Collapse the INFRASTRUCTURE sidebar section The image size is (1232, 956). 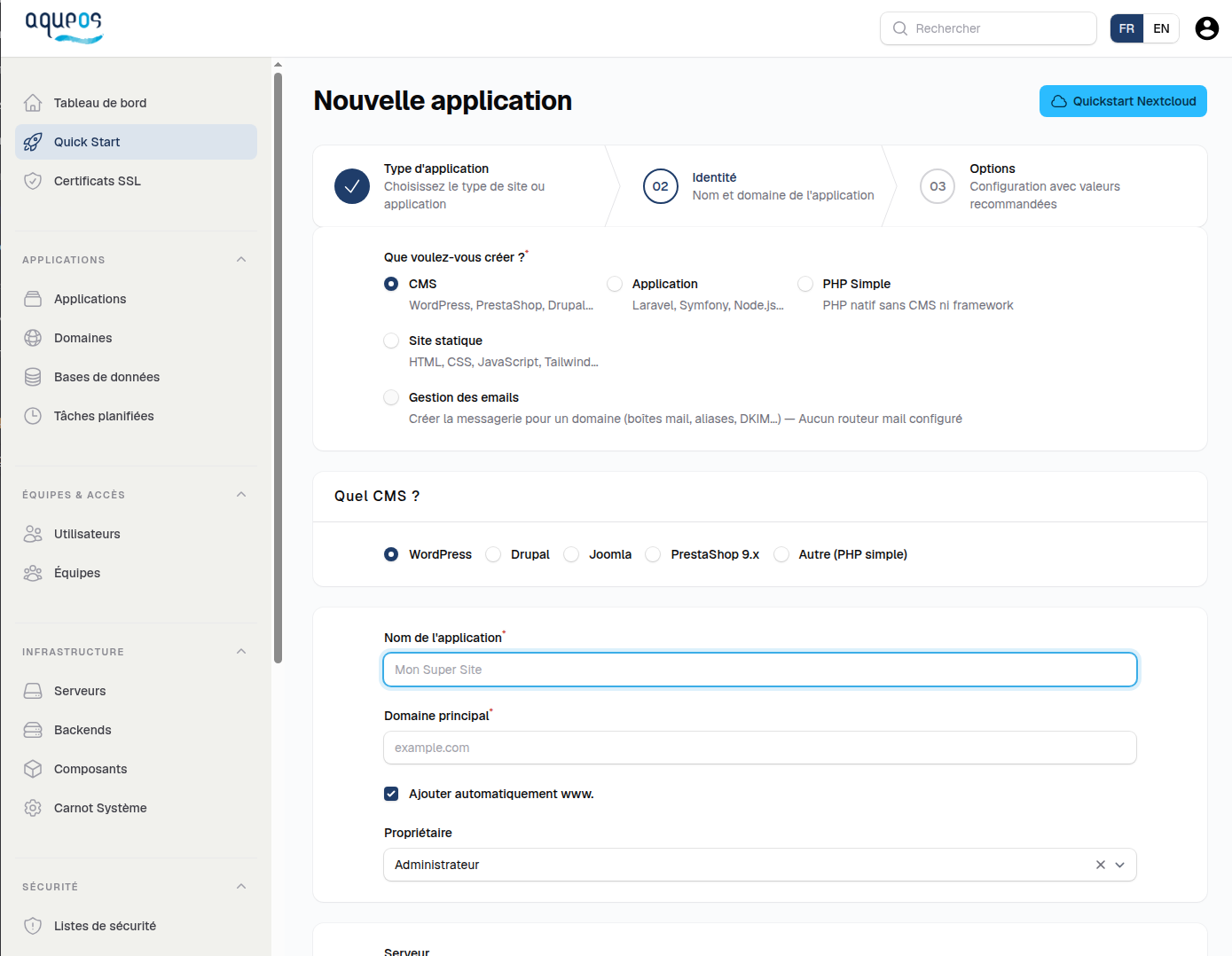(241, 652)
